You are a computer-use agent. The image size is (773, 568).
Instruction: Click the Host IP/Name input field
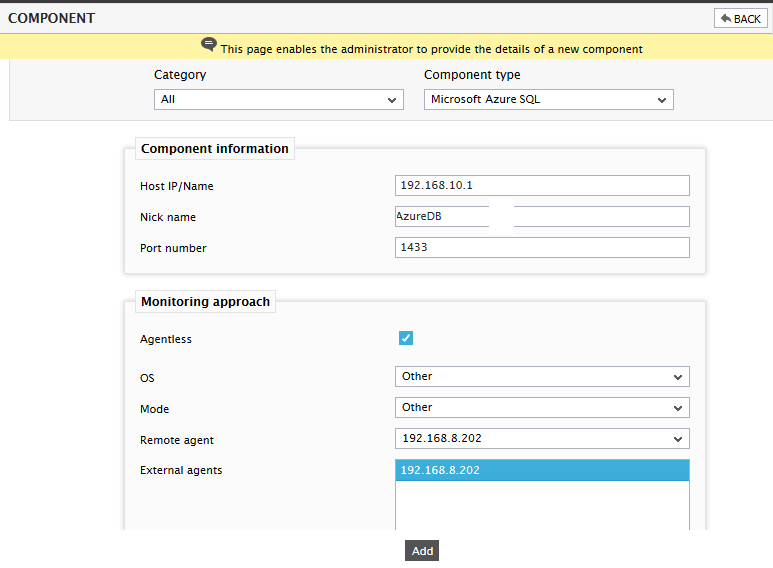pos(542,185)
